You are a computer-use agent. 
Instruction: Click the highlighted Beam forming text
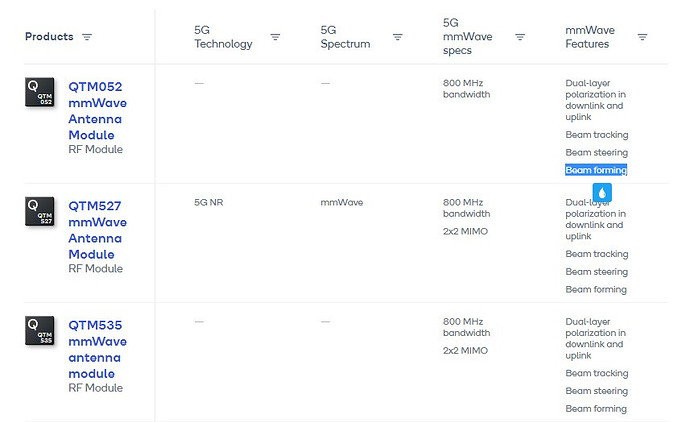(x=596, y=170)
